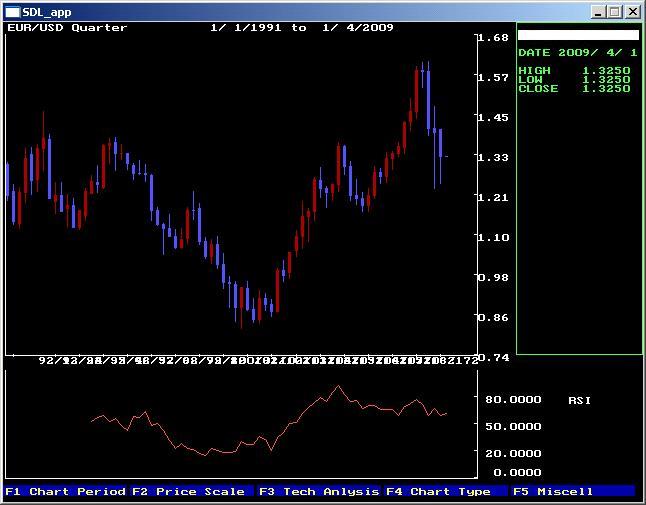Click the 0.74 price axis label
Screen dimensions: 646x505
tap(494, 357)
